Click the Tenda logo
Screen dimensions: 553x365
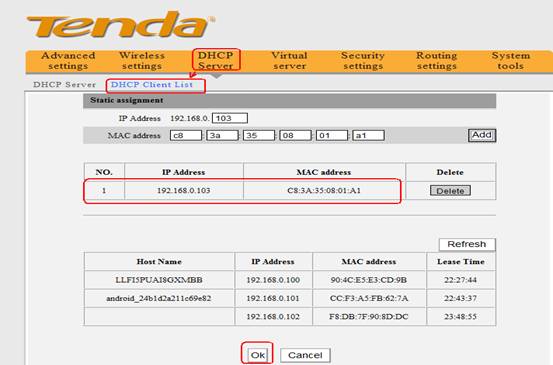121,24
